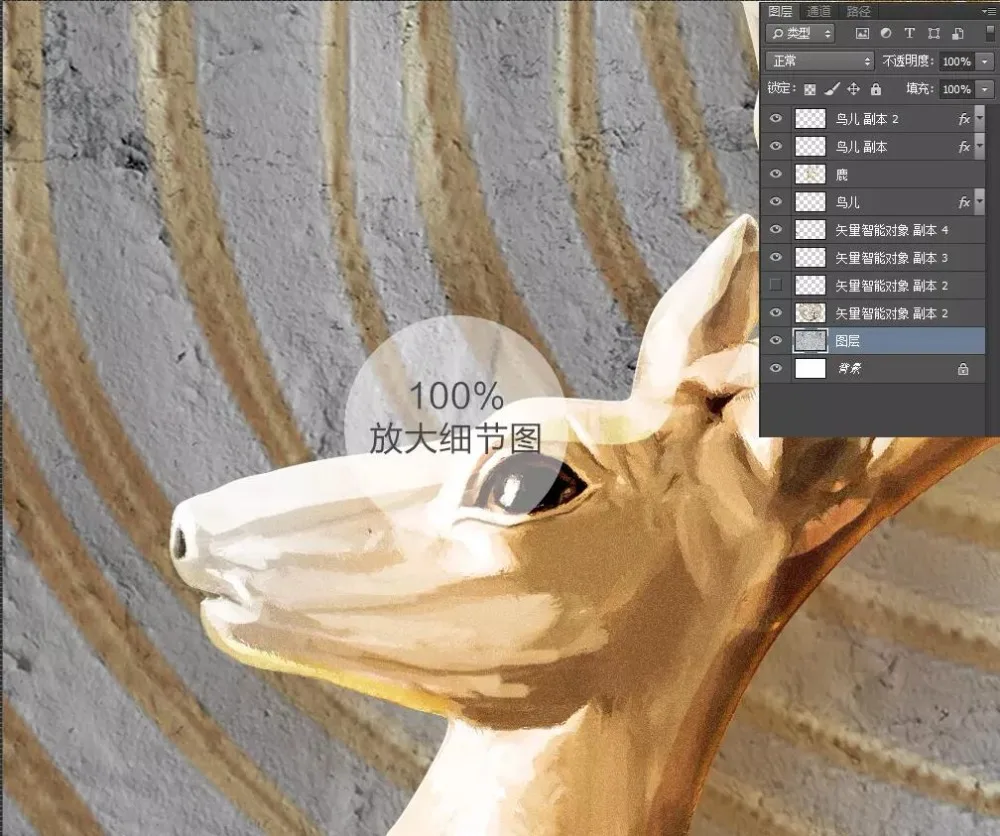
Task: Click the lock icon on 背景 layer
Action: [963, 369]
